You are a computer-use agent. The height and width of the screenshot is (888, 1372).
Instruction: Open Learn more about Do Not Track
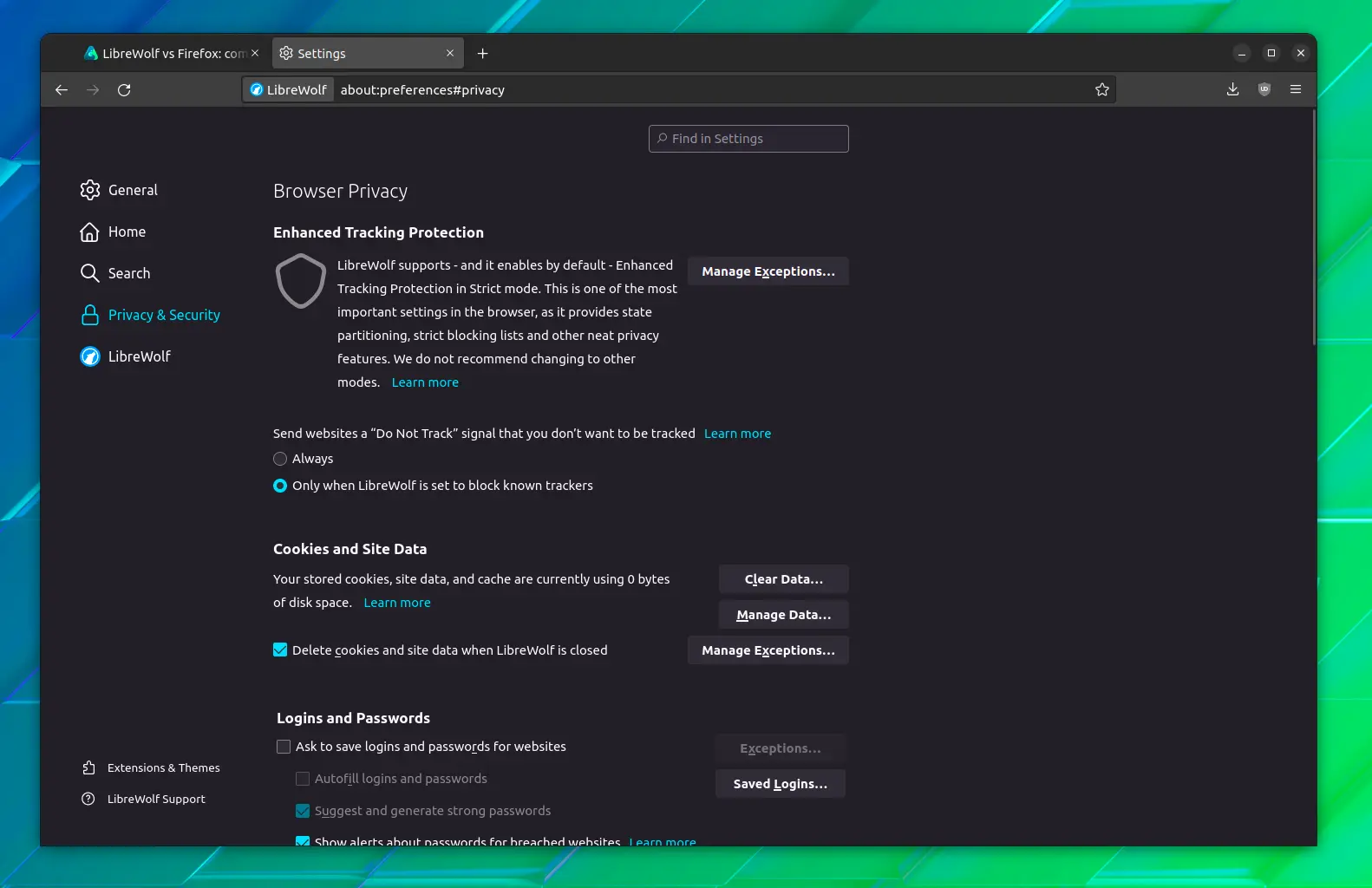pyautogui.click(x=737, y=434)
